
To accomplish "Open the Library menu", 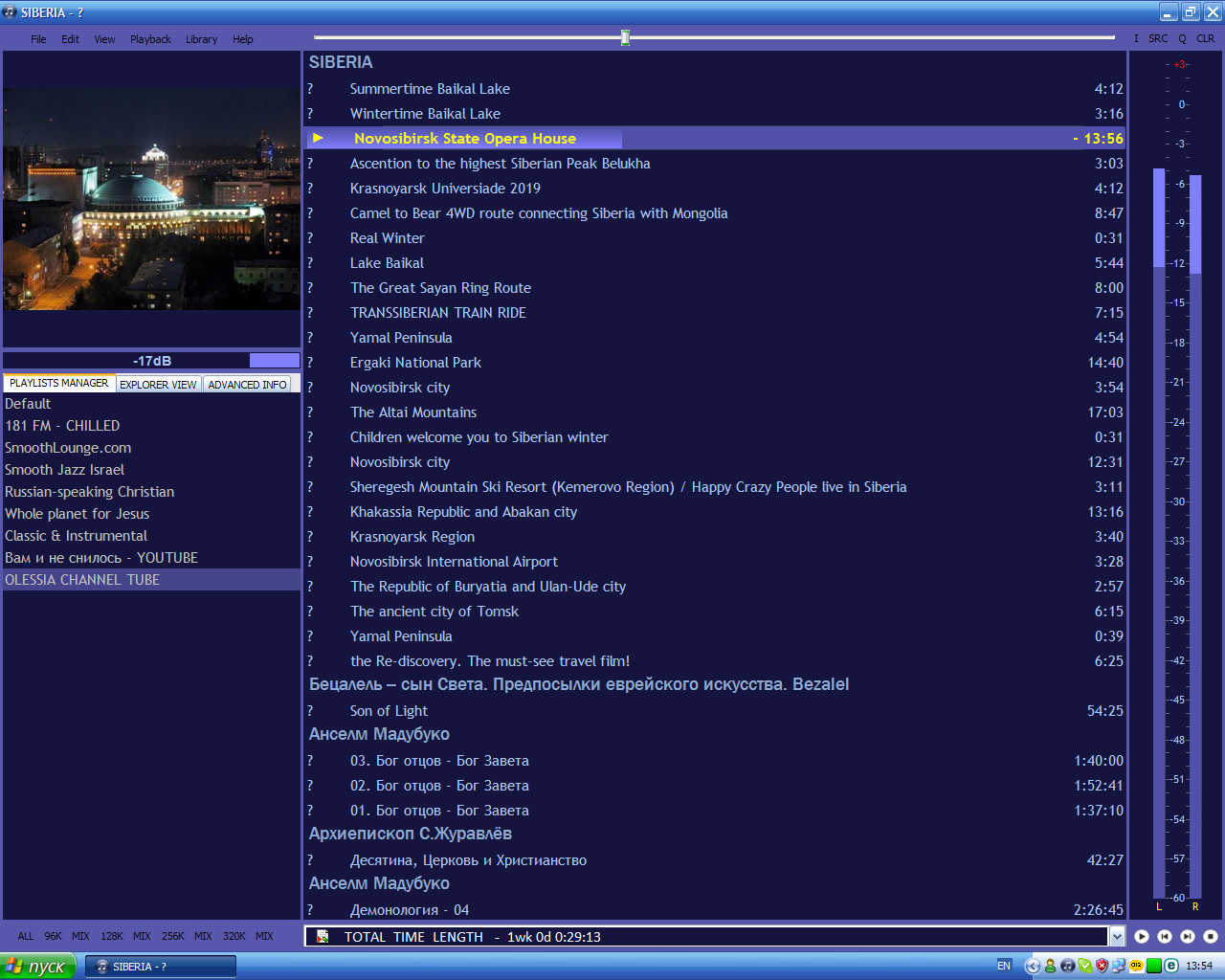I will click(x=201, y=39).
